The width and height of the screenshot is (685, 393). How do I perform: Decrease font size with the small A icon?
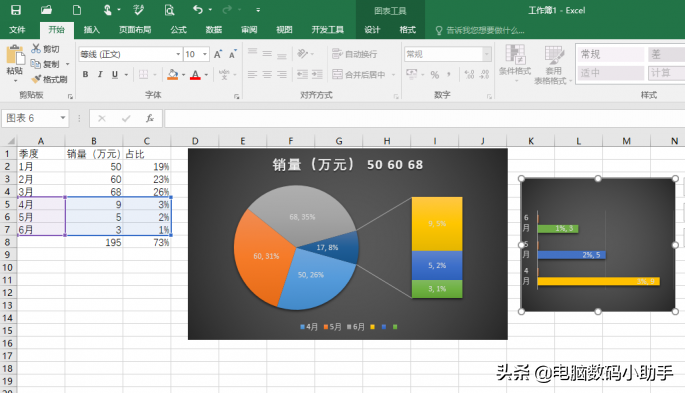click(232, 54)
